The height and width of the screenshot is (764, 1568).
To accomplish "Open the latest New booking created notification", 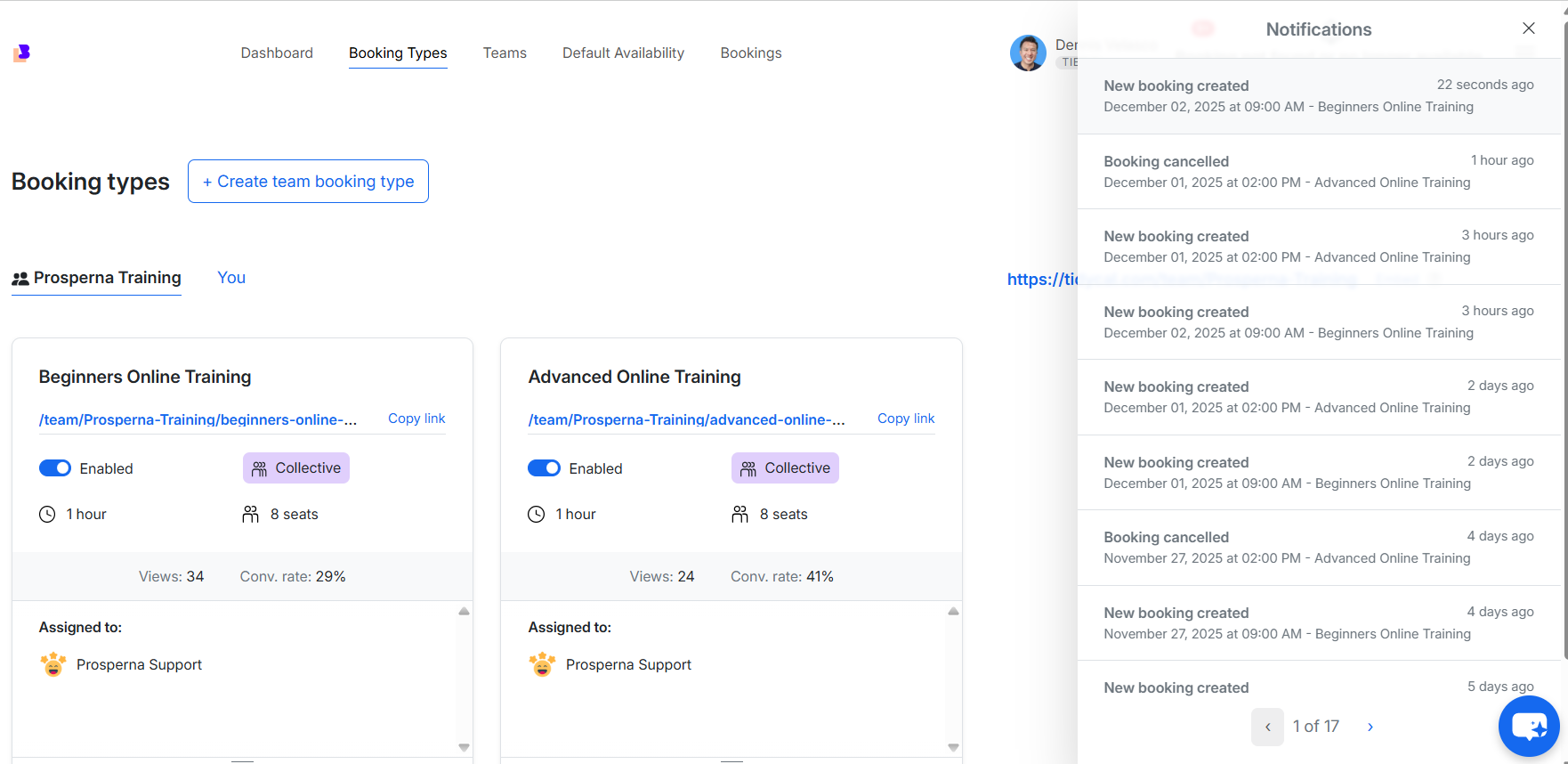I will (x=1318, y=96).
